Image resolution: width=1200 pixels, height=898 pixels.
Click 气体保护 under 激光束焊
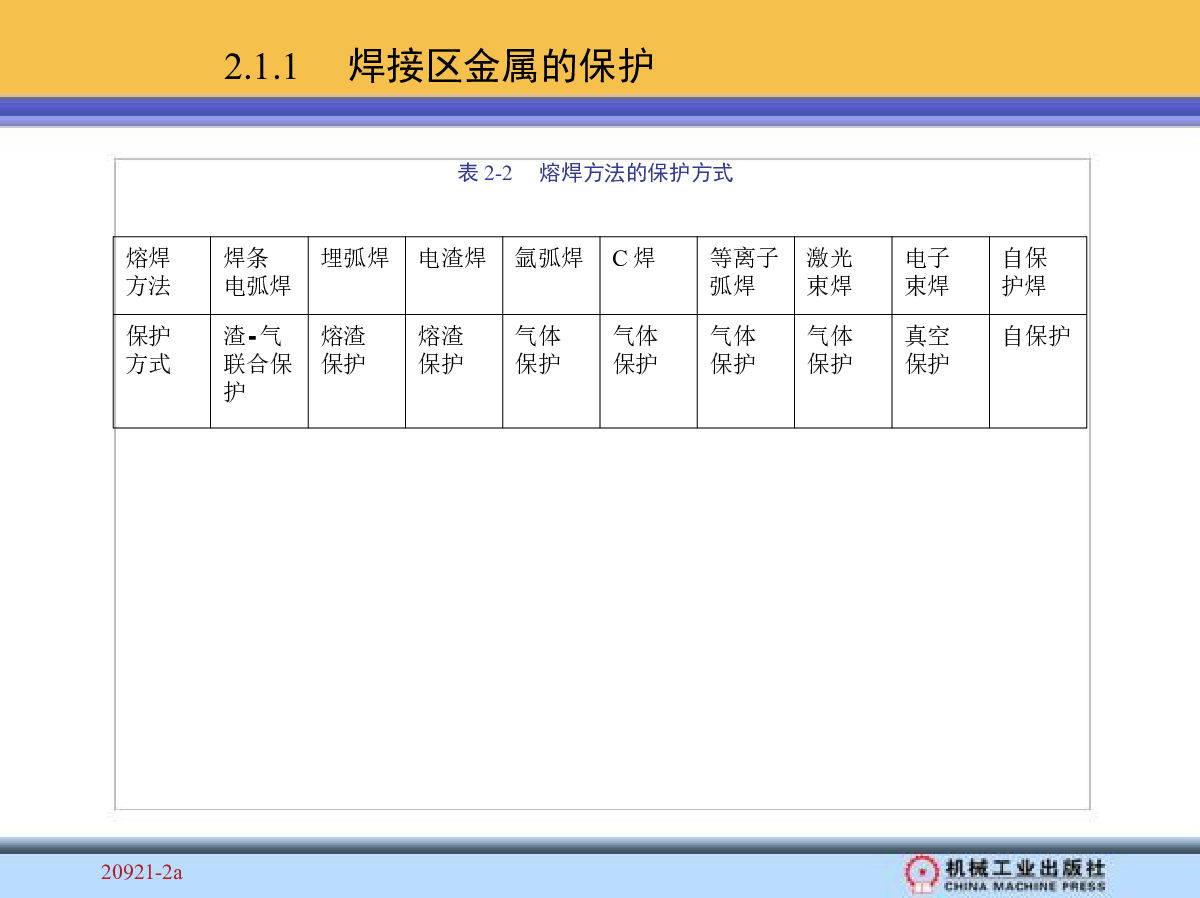point(843,371)
